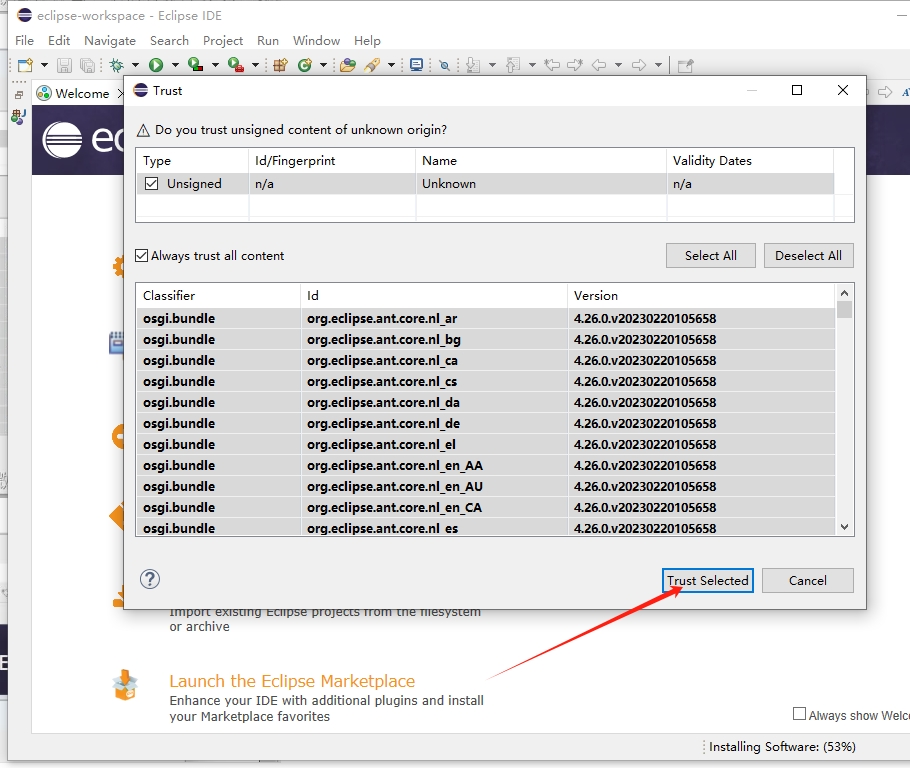Click the Back navigation arrow in toolbar
The height and width of the screenshot is (768, 910).
[x=599, y=65]
